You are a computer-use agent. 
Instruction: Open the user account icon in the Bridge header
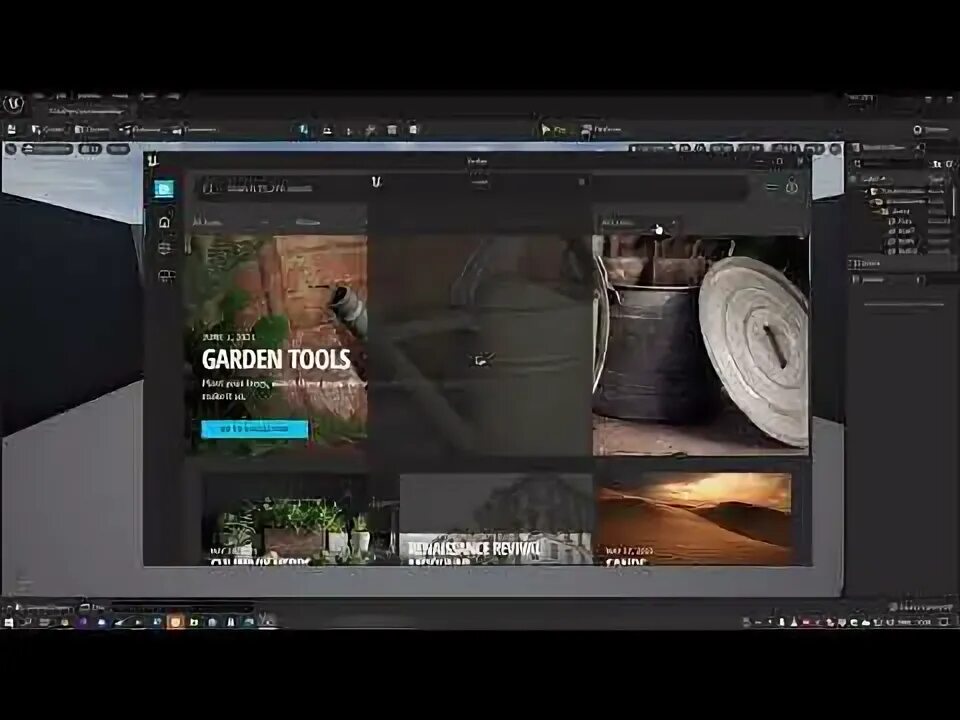pos(792,185)
